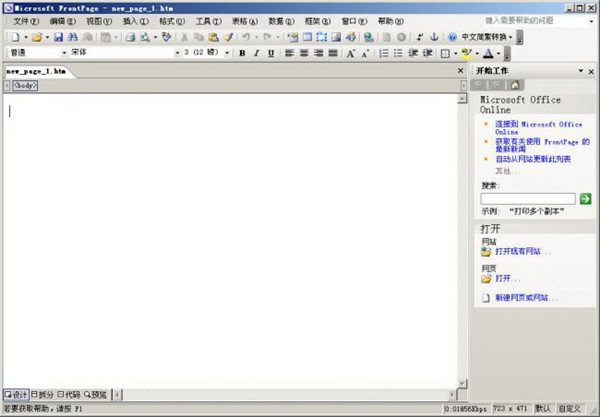Toggle bold formatting
This screenshot has width=600, height=417.
(x=242, y=54)
